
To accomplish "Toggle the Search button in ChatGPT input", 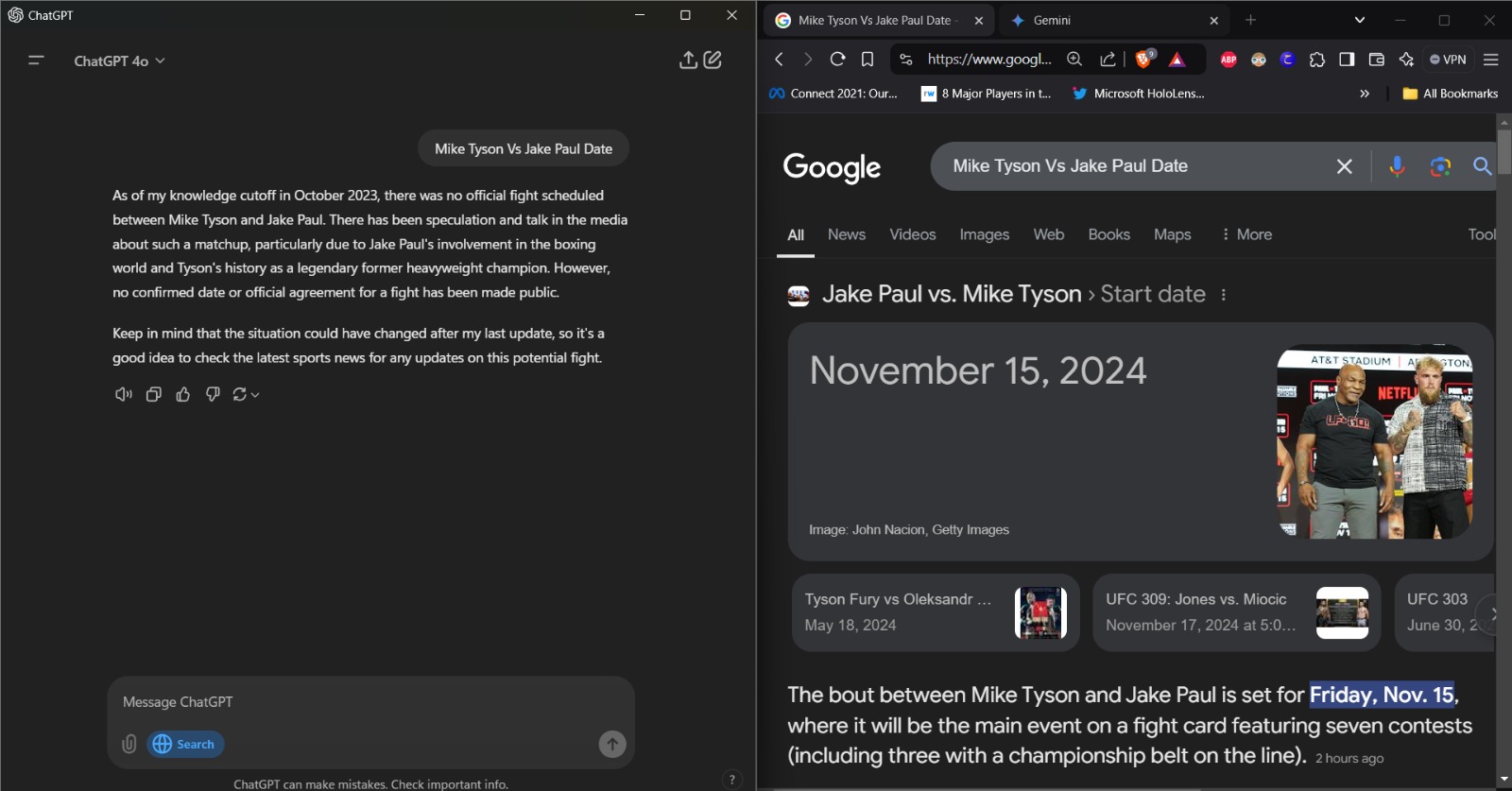I will coord(185,744).
